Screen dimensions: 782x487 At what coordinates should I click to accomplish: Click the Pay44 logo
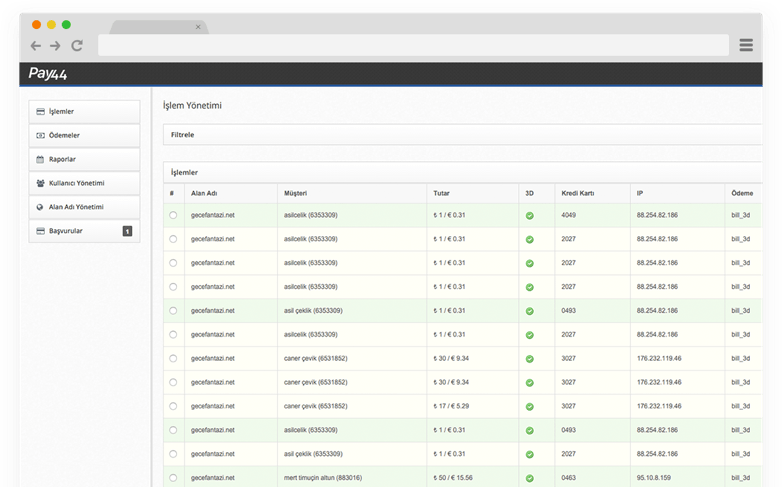coord(48,74)
